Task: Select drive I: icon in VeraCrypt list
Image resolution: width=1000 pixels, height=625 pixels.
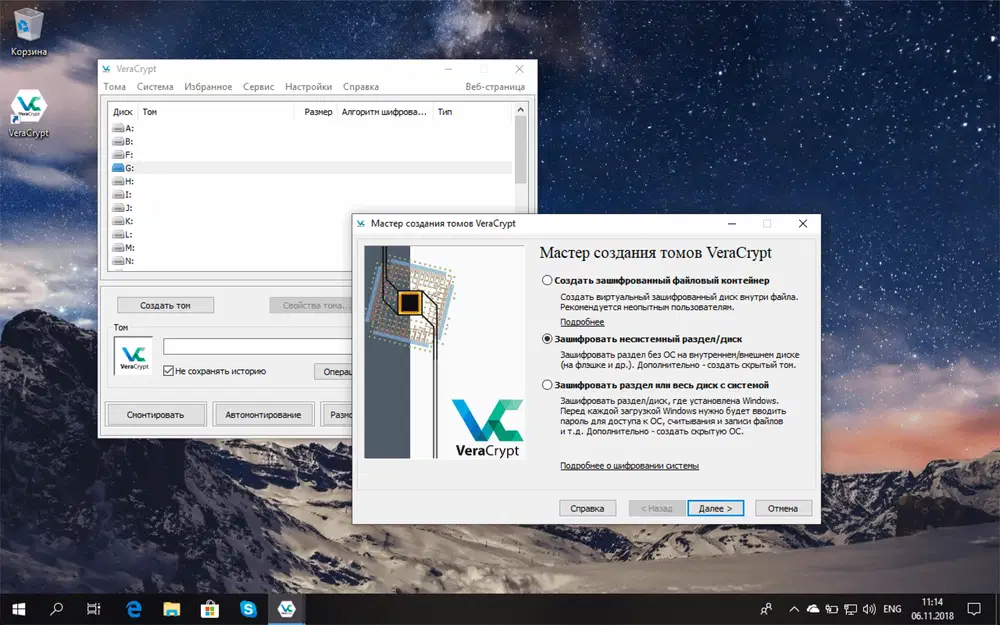Action: click(118, 195)
